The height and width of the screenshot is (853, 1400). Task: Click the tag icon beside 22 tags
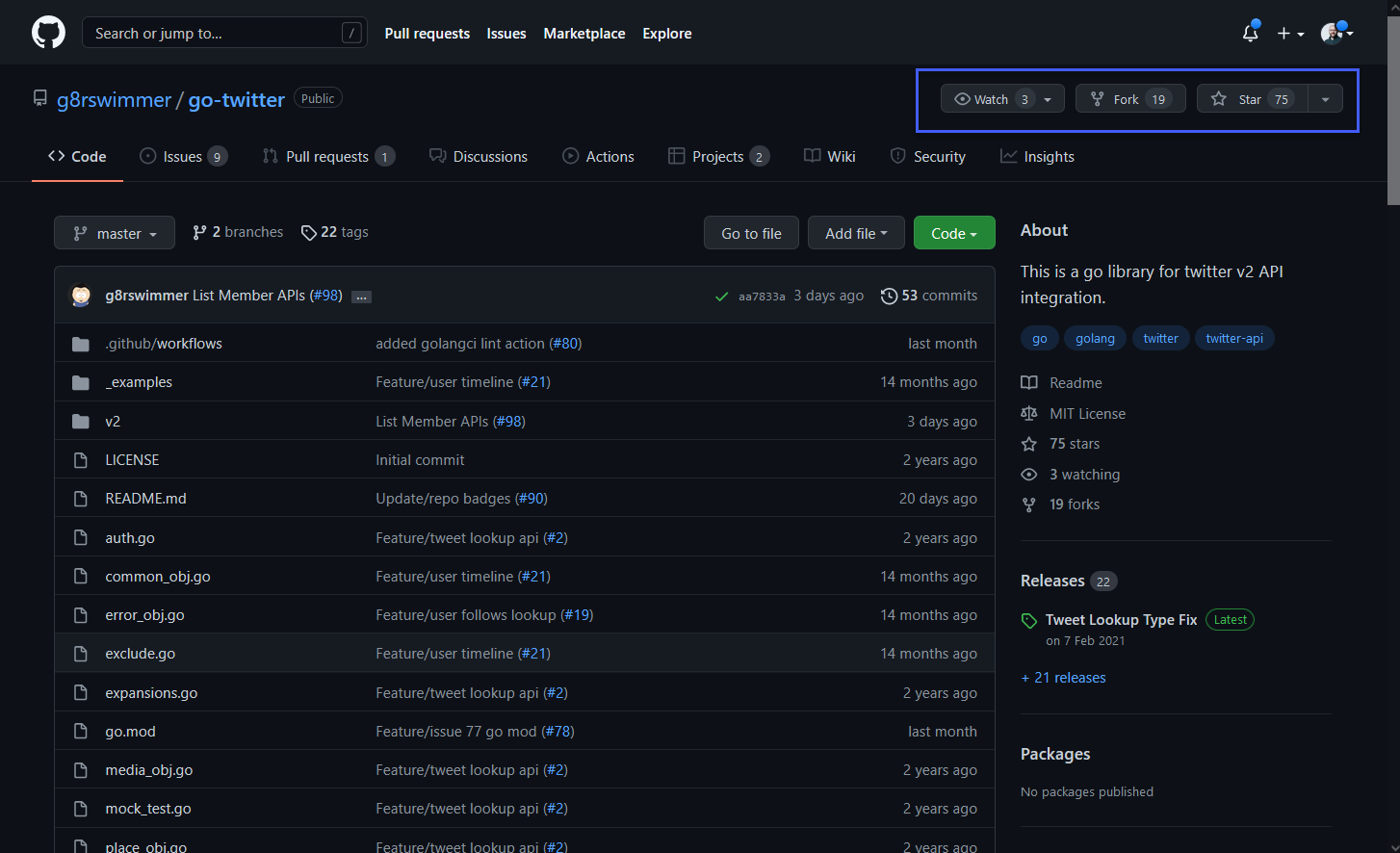[x=309, y=232]
